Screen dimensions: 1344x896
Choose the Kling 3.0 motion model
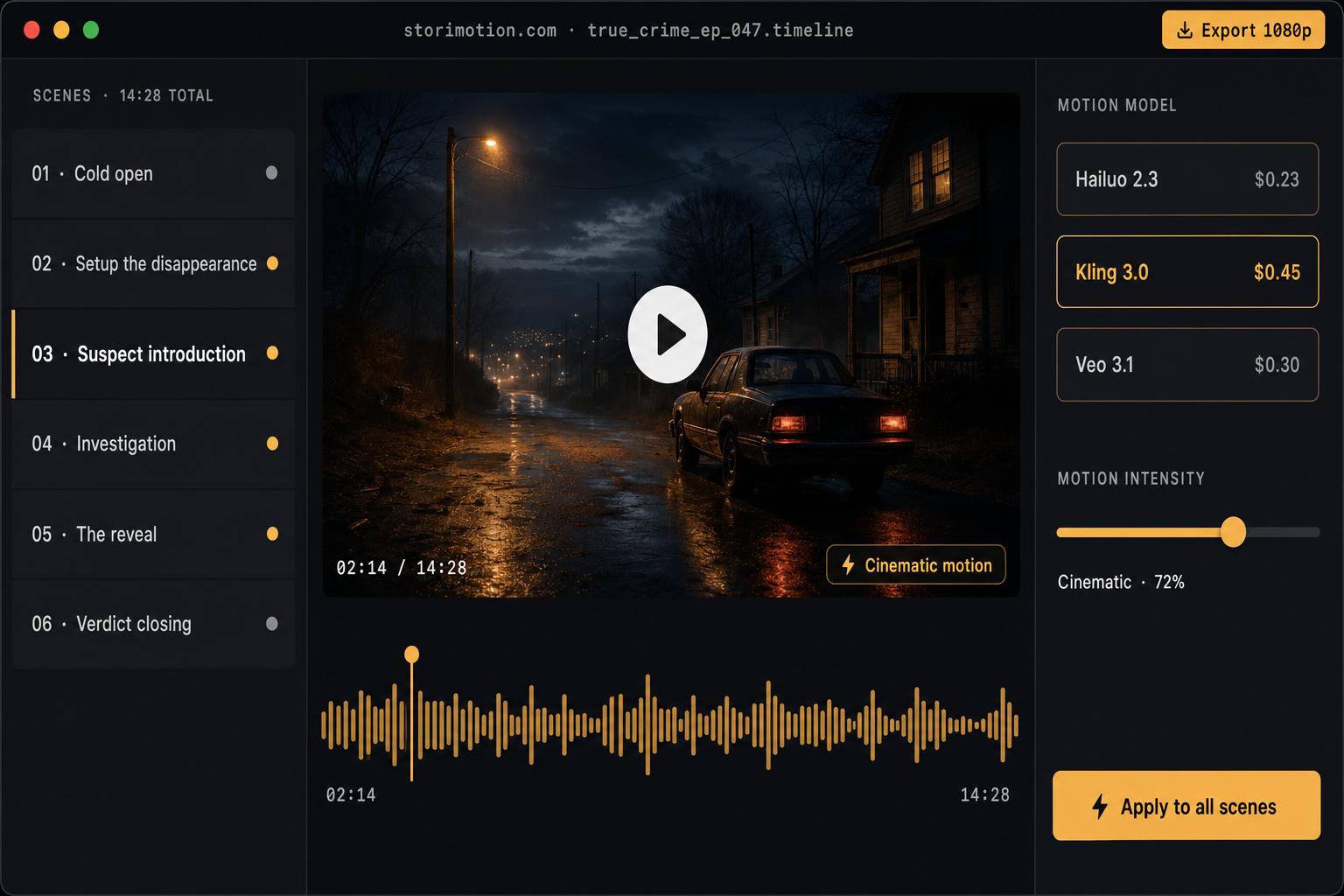point(1187,272)
